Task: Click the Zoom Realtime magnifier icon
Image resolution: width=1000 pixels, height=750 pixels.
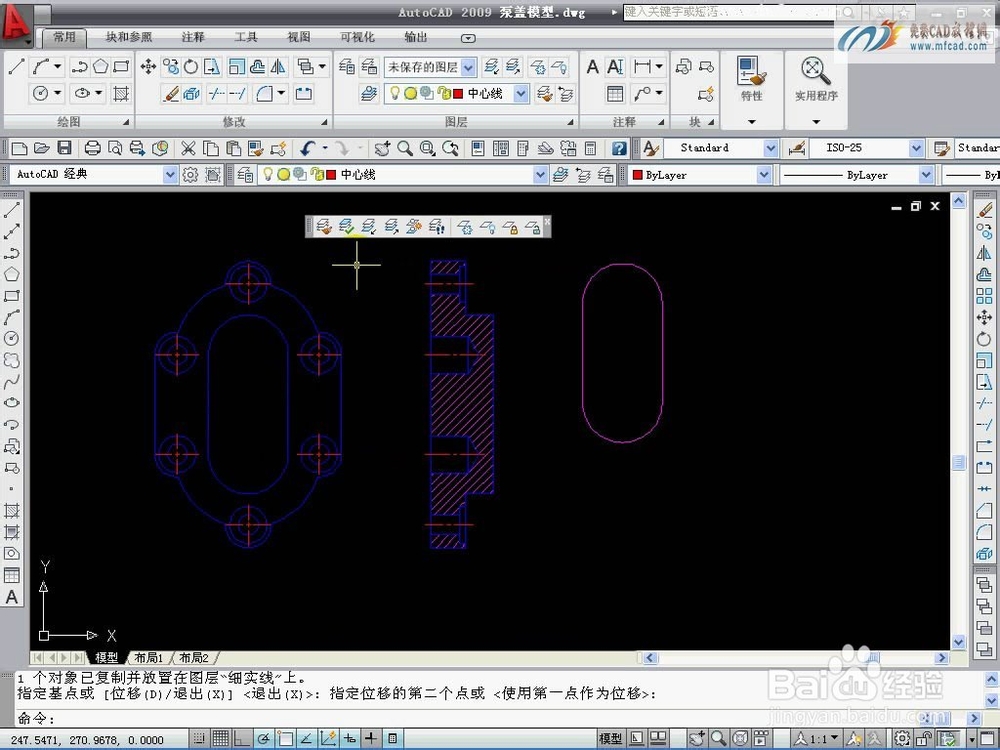Action: [x=404, y=149]
